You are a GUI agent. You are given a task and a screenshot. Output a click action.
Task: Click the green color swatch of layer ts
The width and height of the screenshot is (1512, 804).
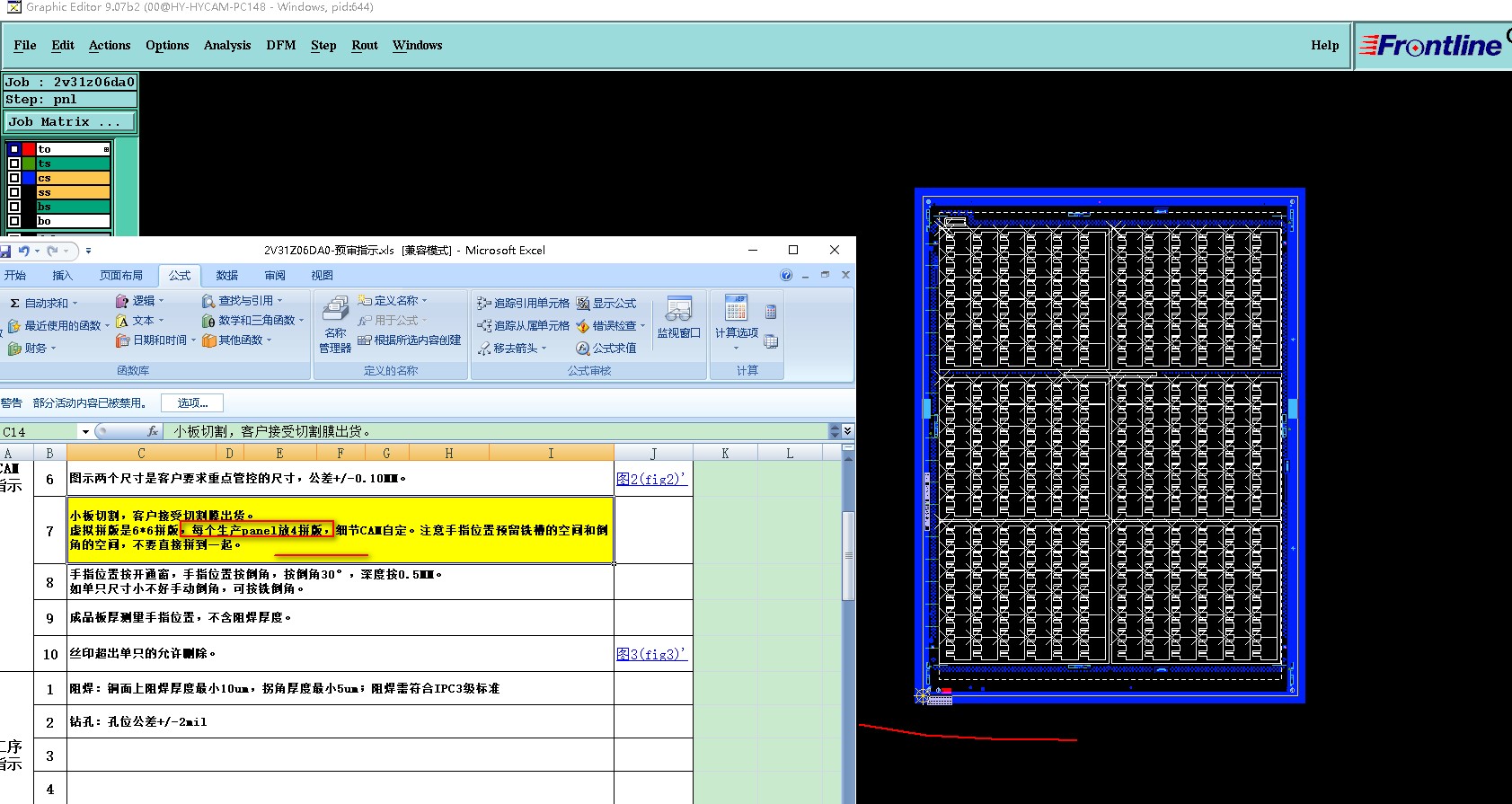pos(29,163)
